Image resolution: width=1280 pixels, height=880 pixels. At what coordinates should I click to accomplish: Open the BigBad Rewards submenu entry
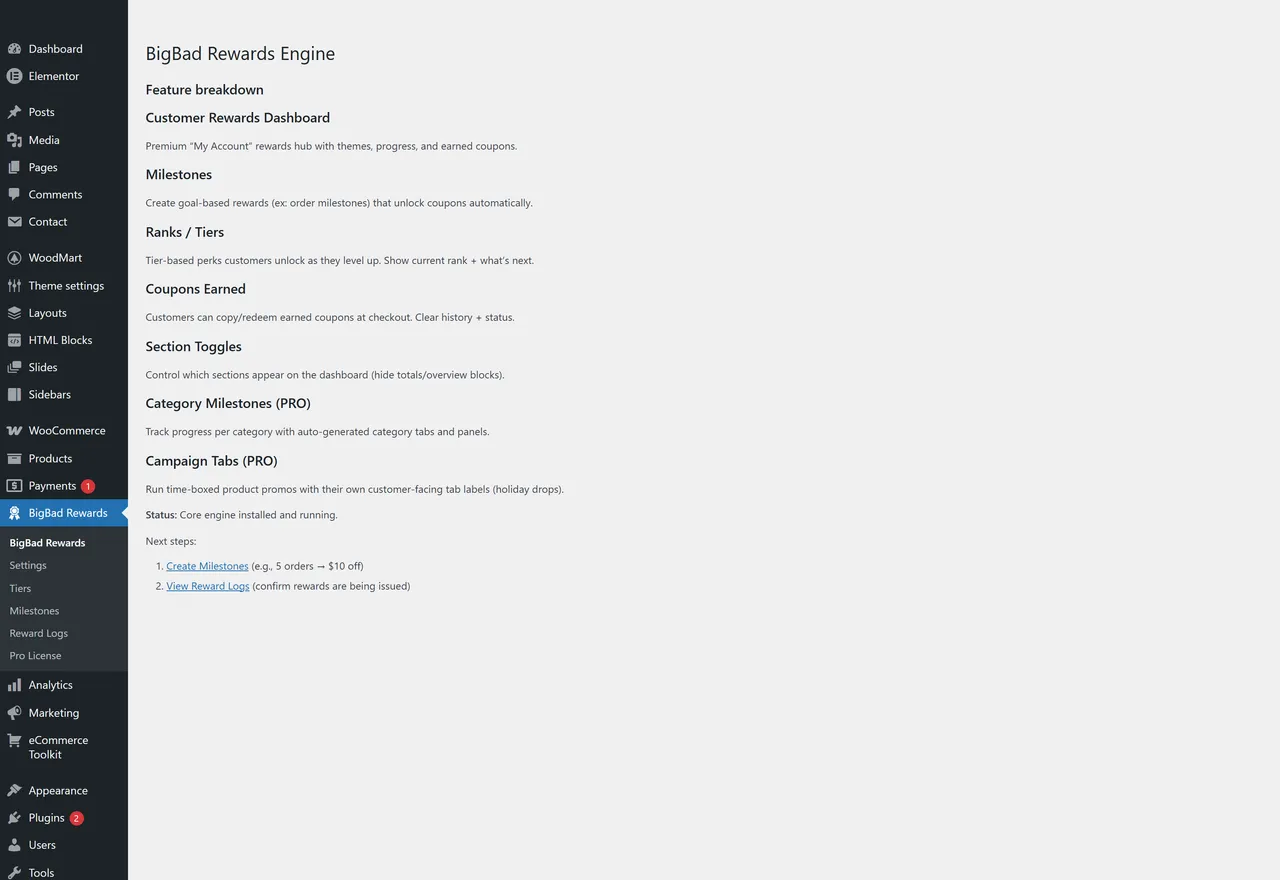pyautogui.click(x=47, y=543)
